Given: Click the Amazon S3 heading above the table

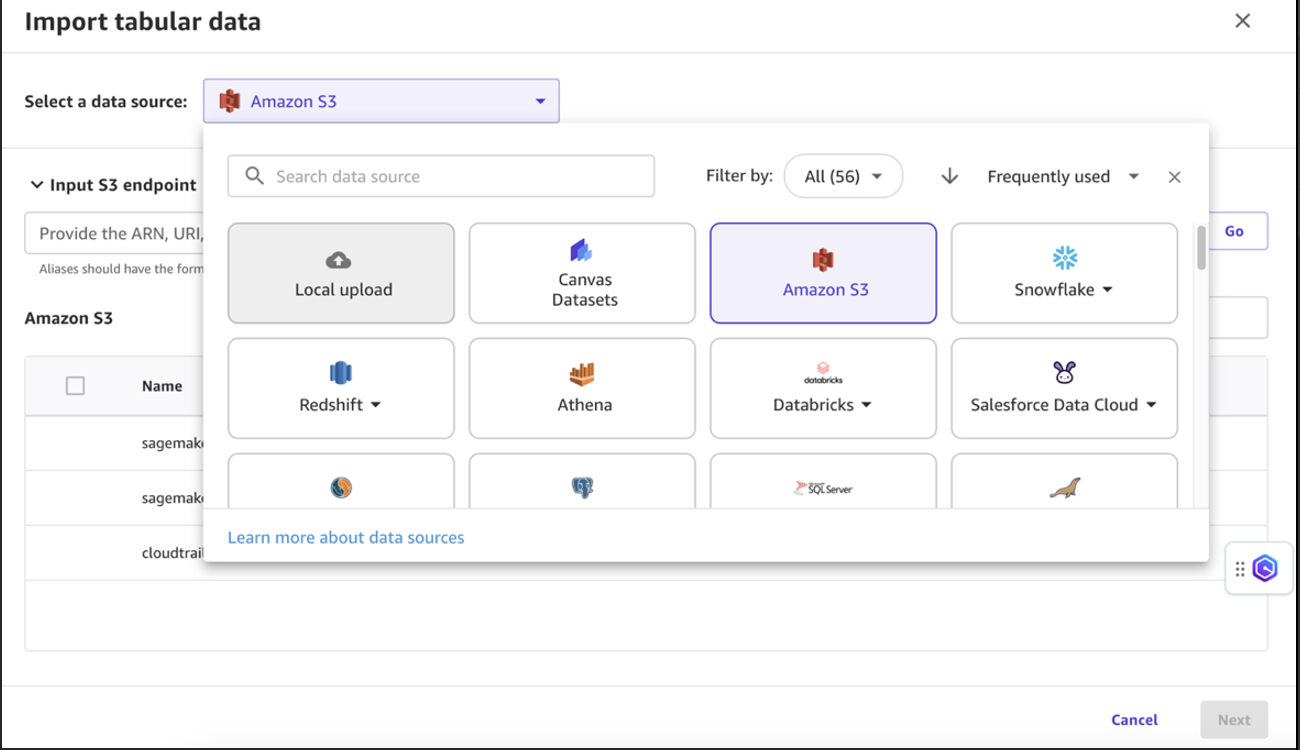Looking at the screenshot, I should pyautogui.click(x=69, y=319).
